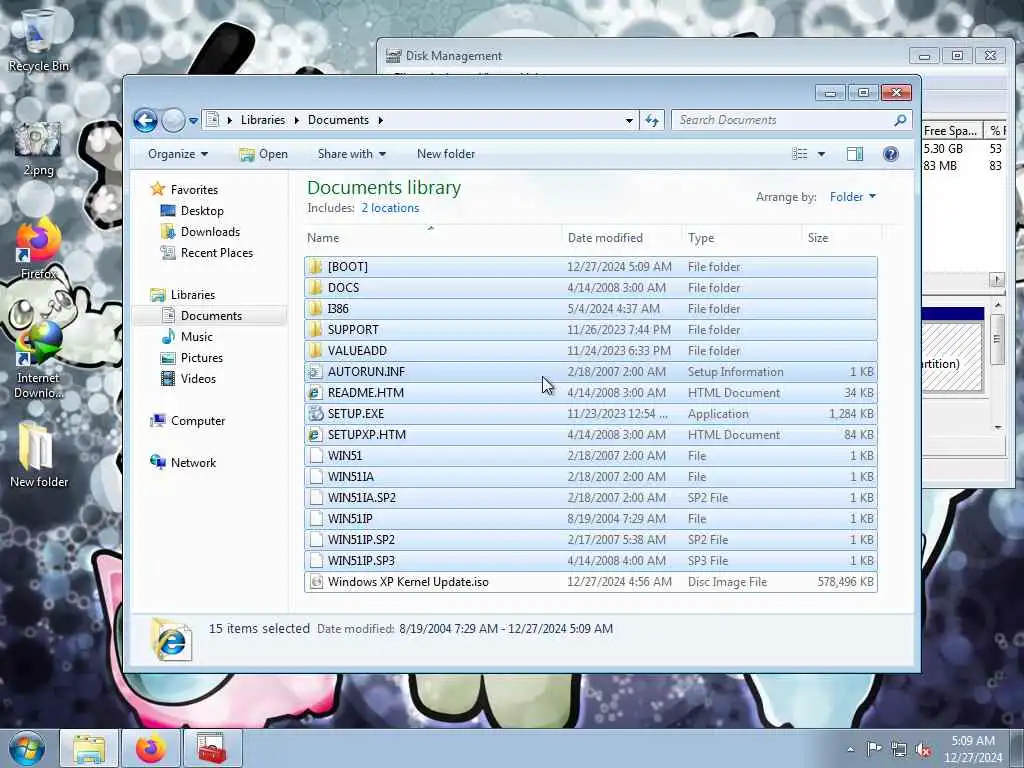Select the I386 folder icon
This screenshot has height=768, width=1024.
click(316, 308)
